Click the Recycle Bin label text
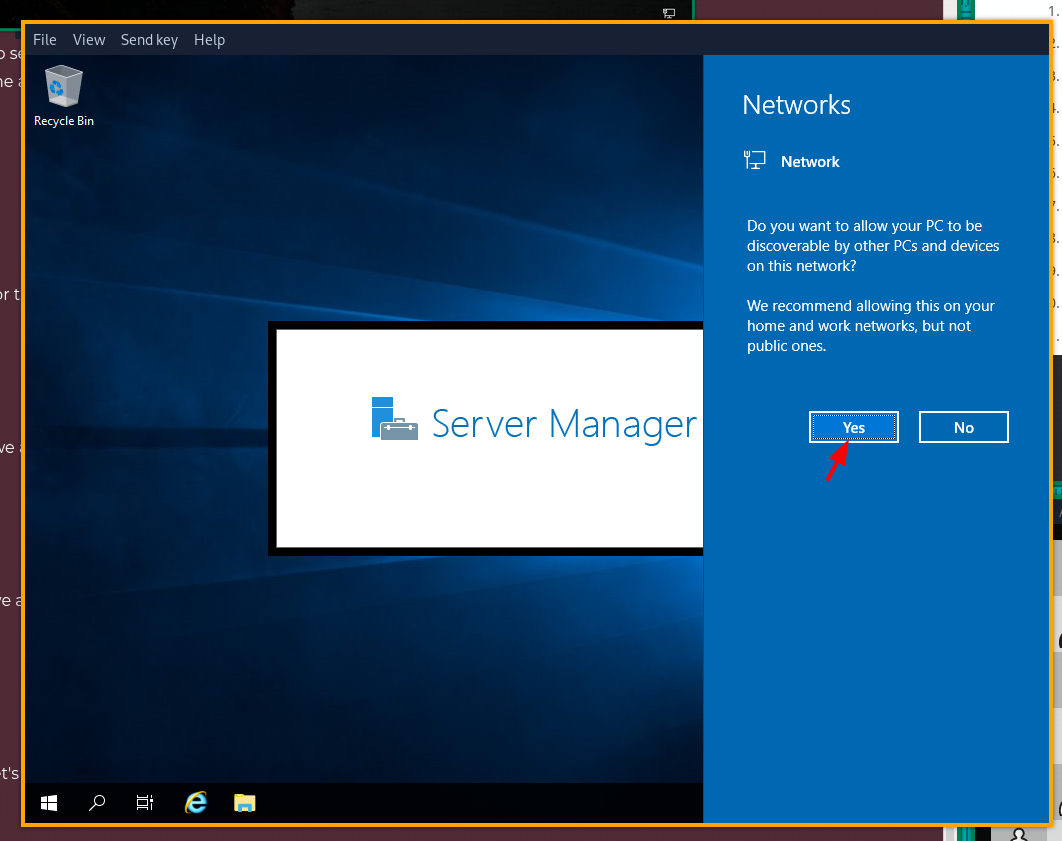Image resolution: width=1062 pixels, height=841 pixels. (64, 121)
